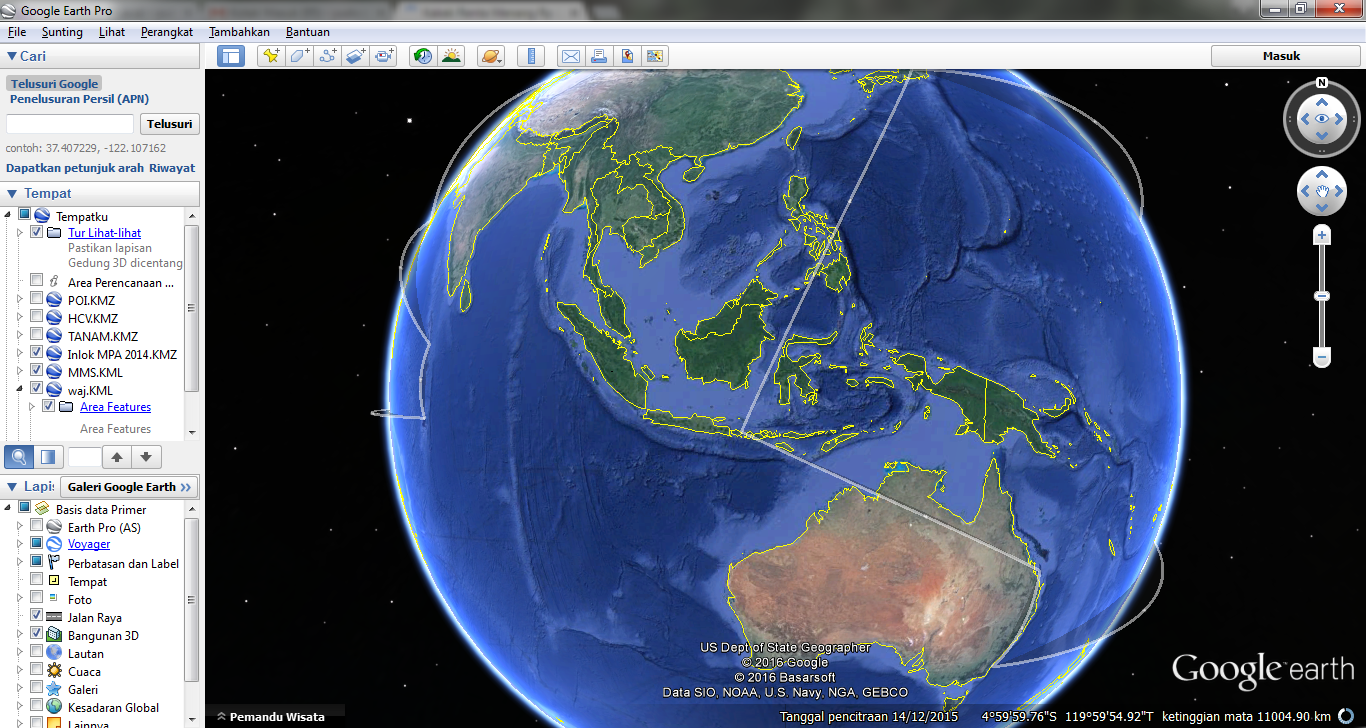Select the Add Path tool
The height and width of the screenshot is (728, 1366).
tap(328, 56)
